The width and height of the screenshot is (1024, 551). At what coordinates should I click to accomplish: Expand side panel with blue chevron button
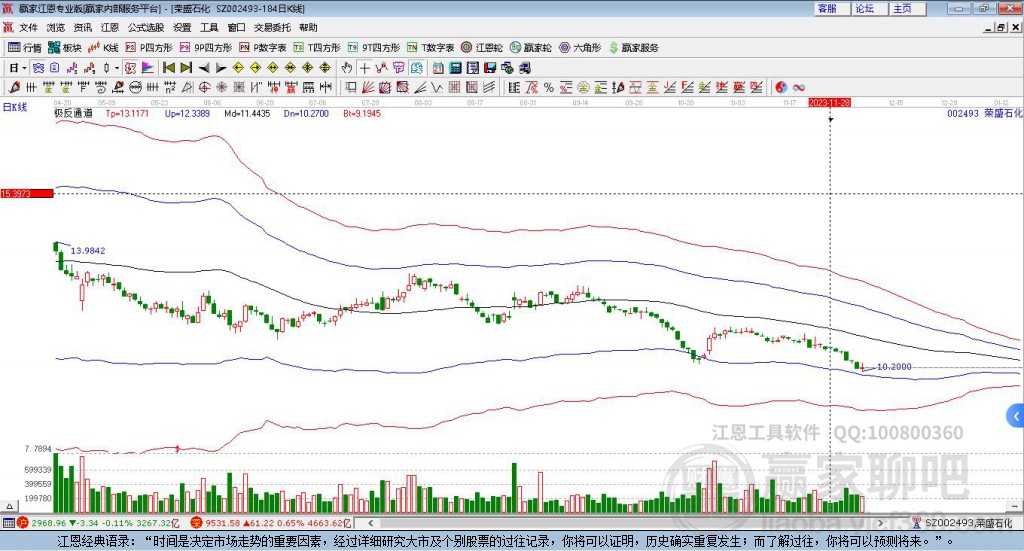coord(1016,415)
